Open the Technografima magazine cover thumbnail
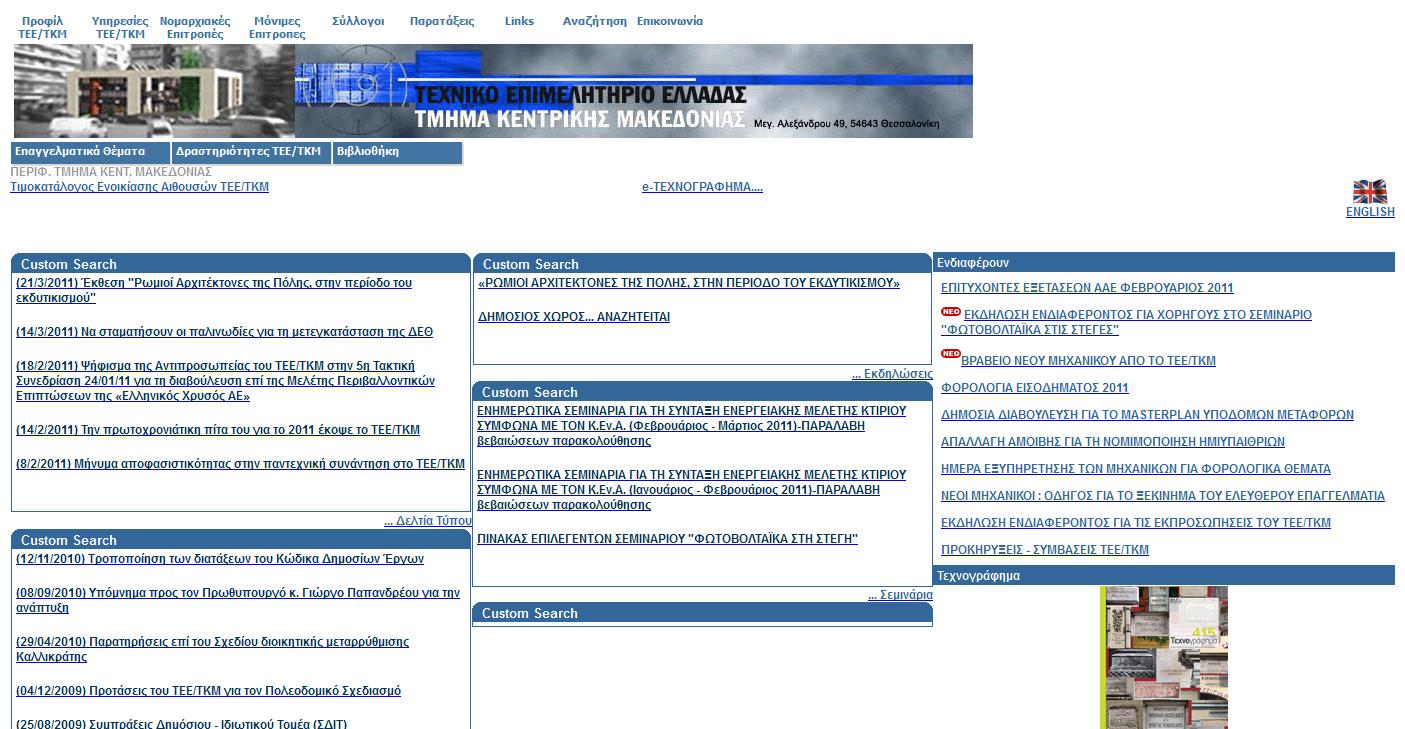Image resolution: width=1405 pixels, height=729 pixels. point(1163,657)
